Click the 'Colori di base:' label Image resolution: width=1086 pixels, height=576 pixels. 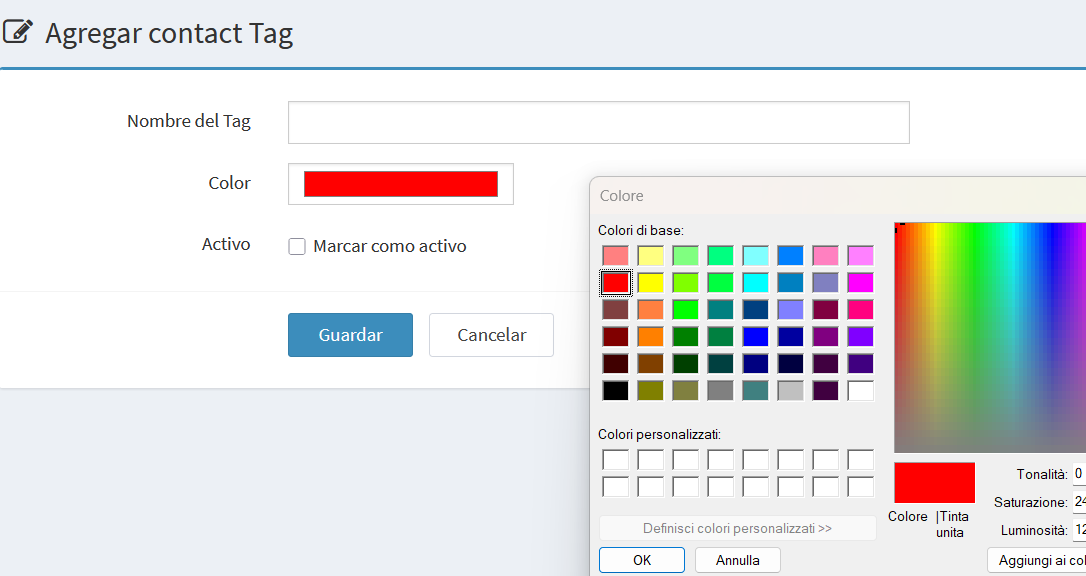[641, 231]
